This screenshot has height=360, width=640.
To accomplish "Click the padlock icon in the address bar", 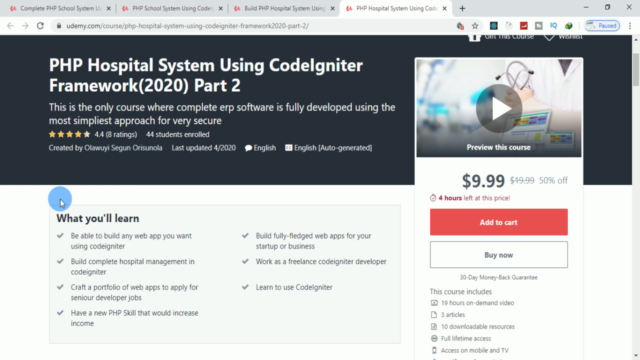I will point(59,26).
